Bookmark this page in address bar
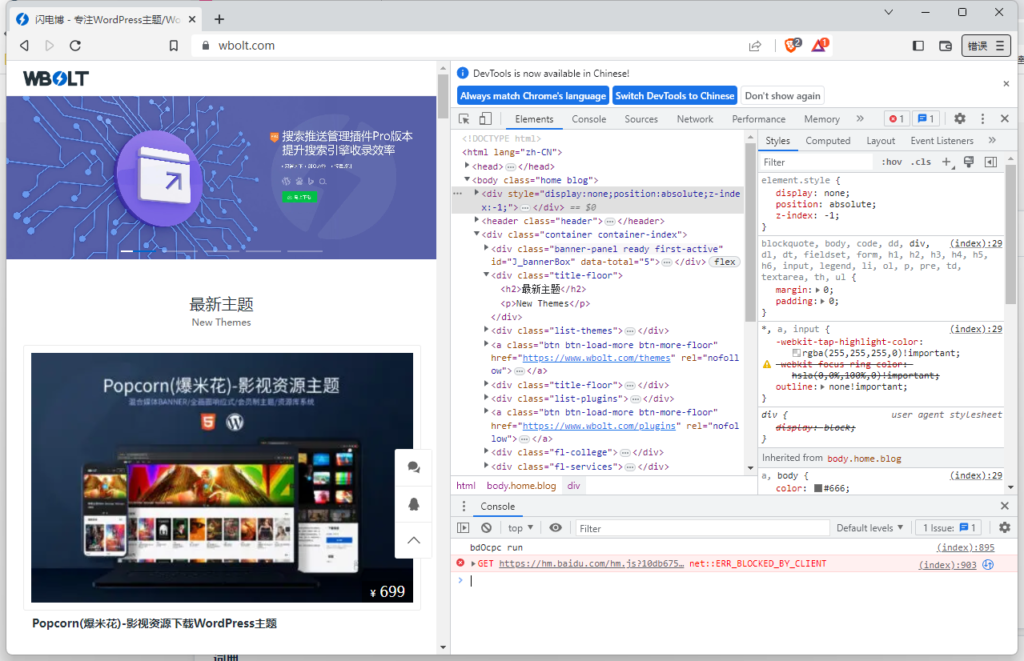The height and width of the screenshot is (661, 1024). [x=174, y=46]
